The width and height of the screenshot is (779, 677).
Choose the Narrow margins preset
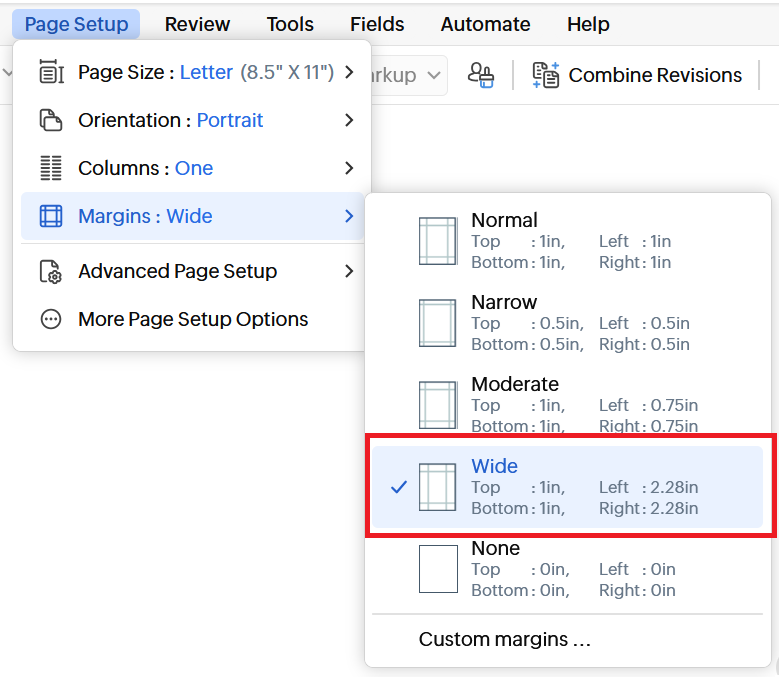tap(567, 323)
